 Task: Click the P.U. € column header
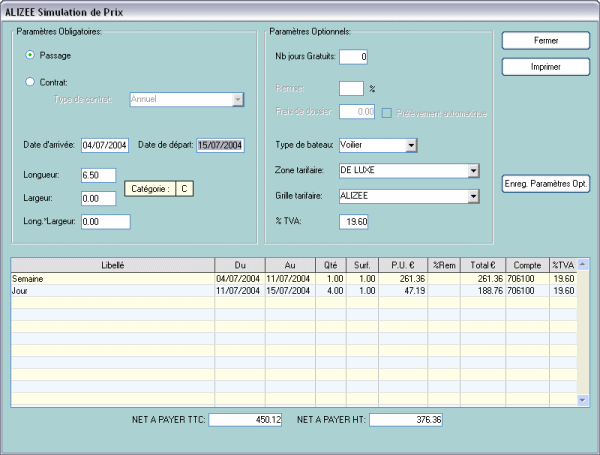pos(403,265)
